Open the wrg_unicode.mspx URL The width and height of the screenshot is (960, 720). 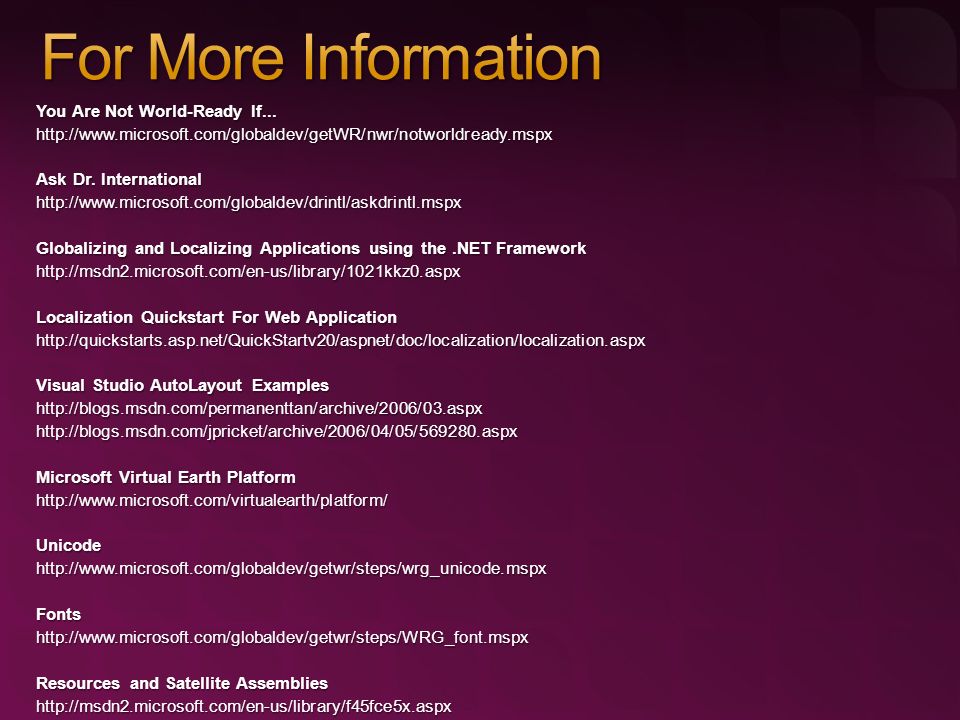coord(291,569)
